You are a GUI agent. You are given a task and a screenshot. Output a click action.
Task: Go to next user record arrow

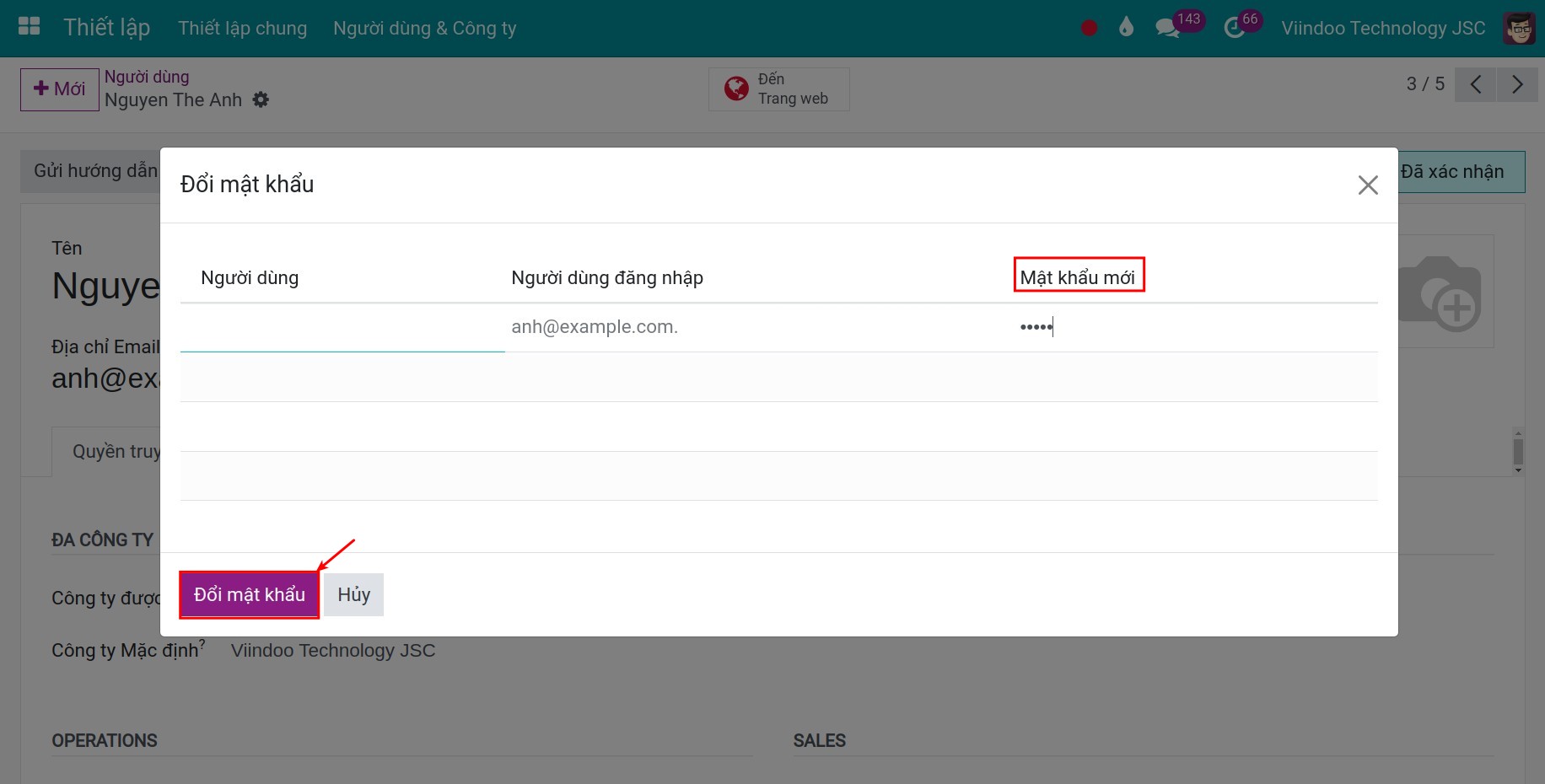(1517, 84)
